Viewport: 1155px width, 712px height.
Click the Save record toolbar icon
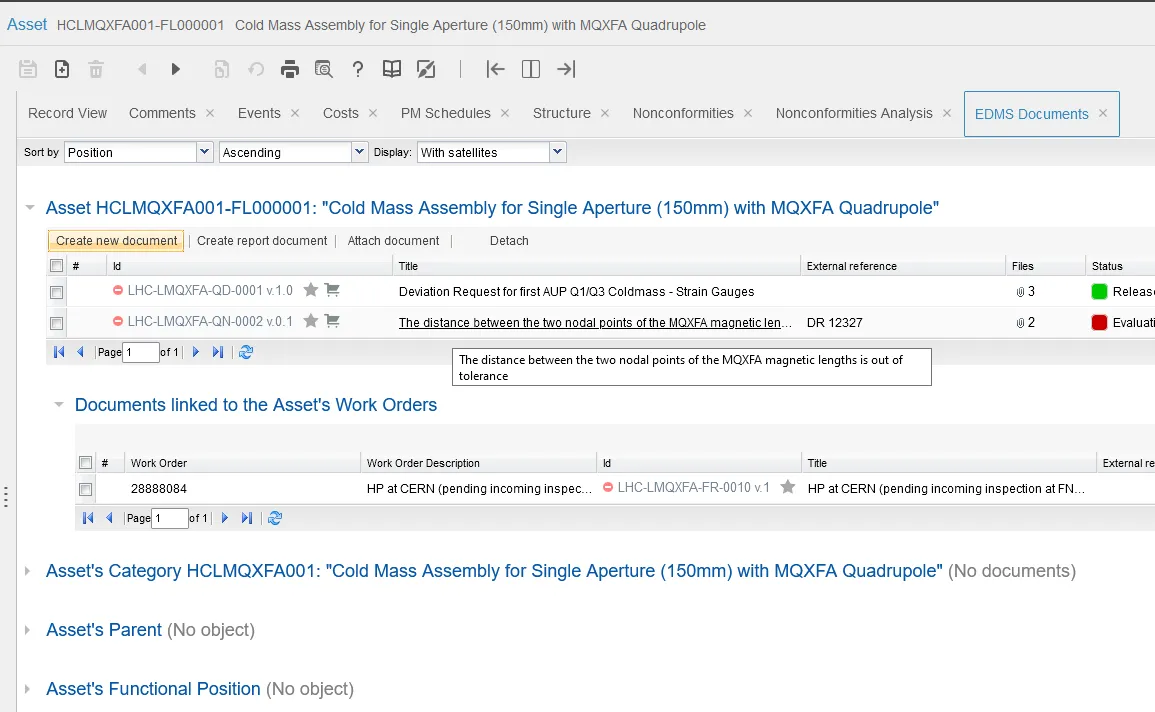click(x=28, y=69)
